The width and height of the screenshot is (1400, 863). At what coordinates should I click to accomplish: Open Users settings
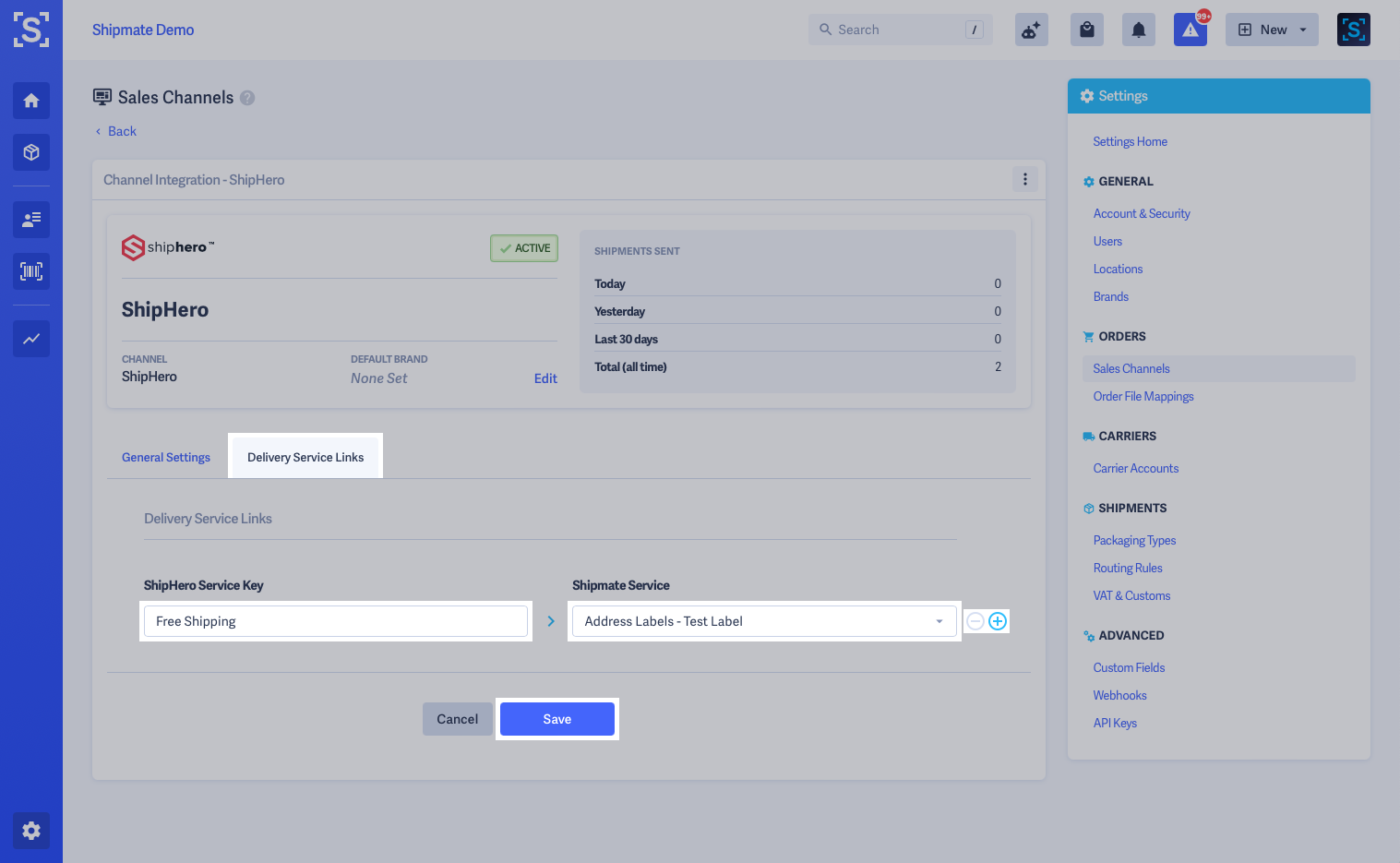(x=1107, y=241)
